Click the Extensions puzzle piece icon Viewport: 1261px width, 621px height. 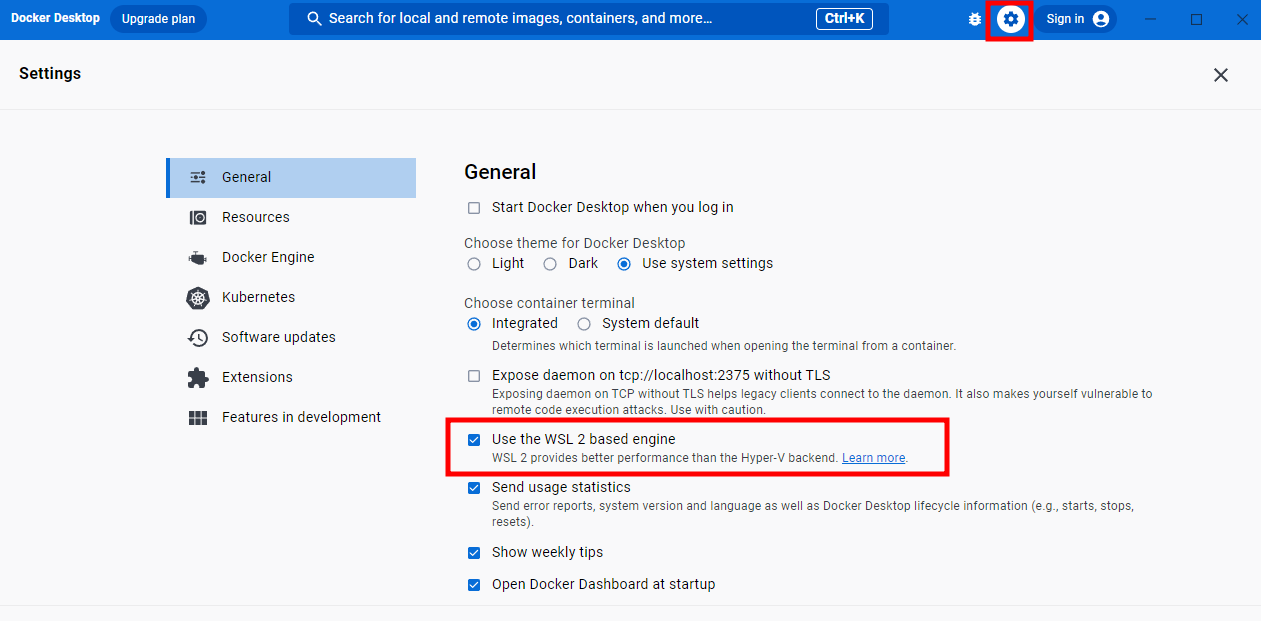198,377
